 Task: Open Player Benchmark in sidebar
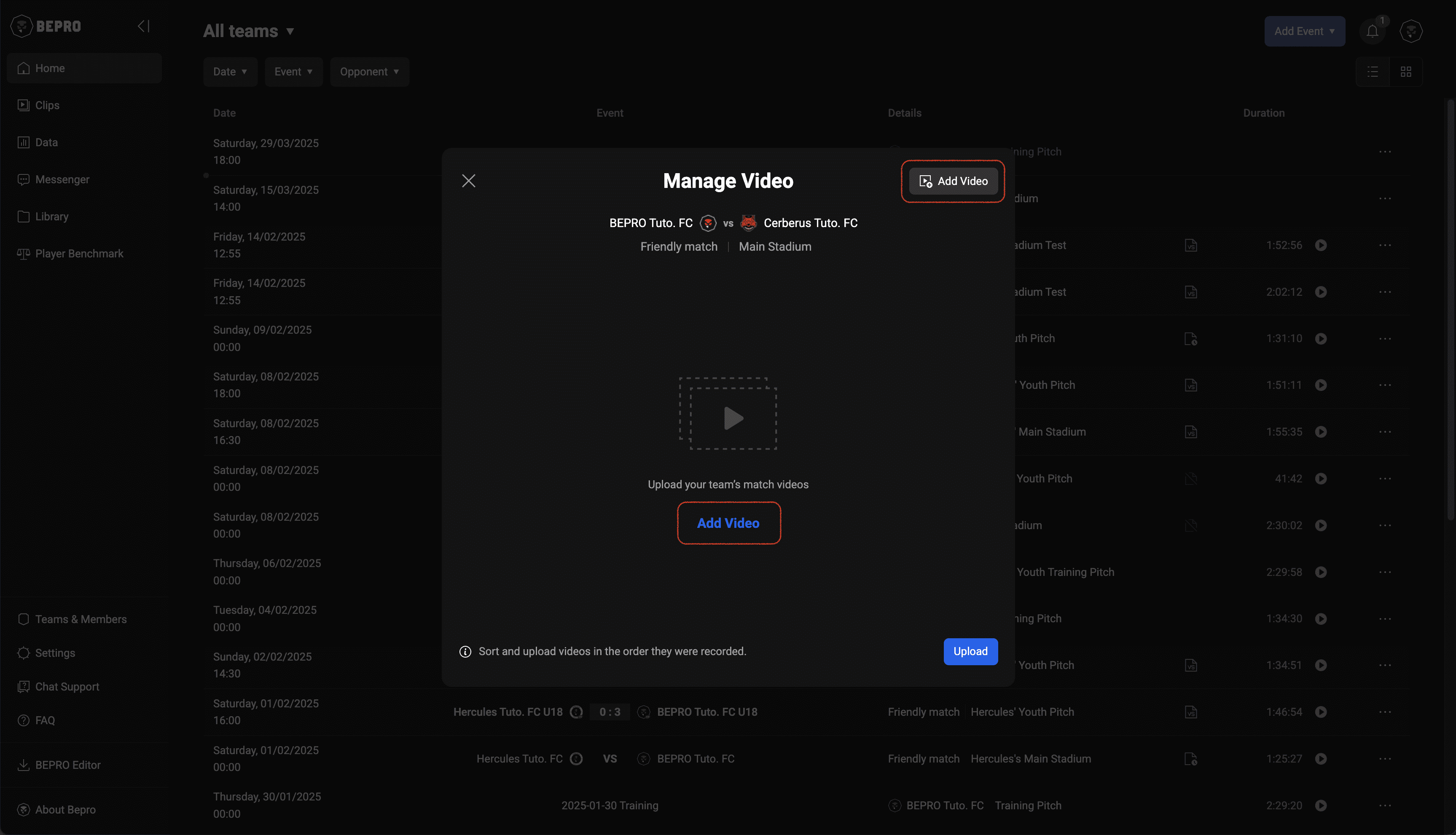(x=84, y=254)
